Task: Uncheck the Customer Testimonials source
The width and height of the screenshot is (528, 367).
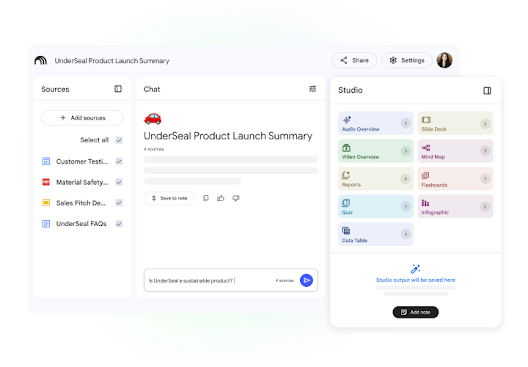Action: (119, 162)
